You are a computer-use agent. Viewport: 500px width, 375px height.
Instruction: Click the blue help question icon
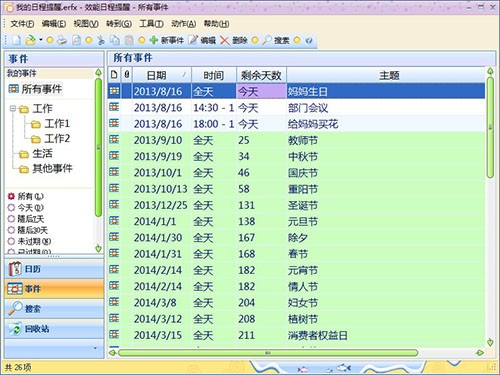309,41
